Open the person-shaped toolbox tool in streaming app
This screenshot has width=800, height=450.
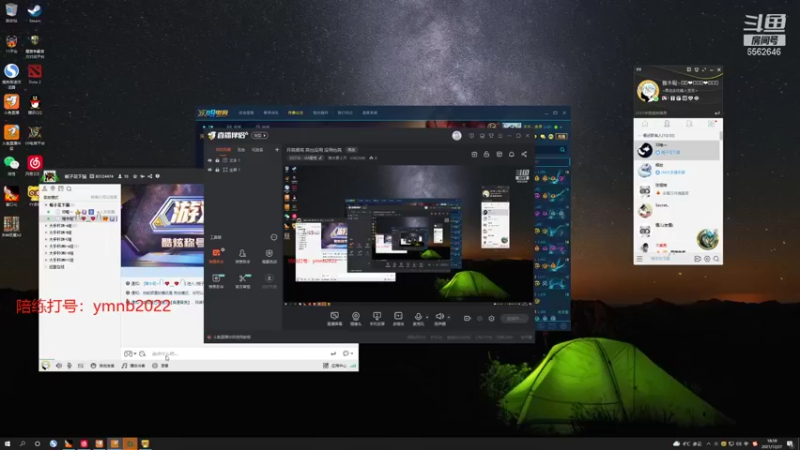tap(242, 256)
